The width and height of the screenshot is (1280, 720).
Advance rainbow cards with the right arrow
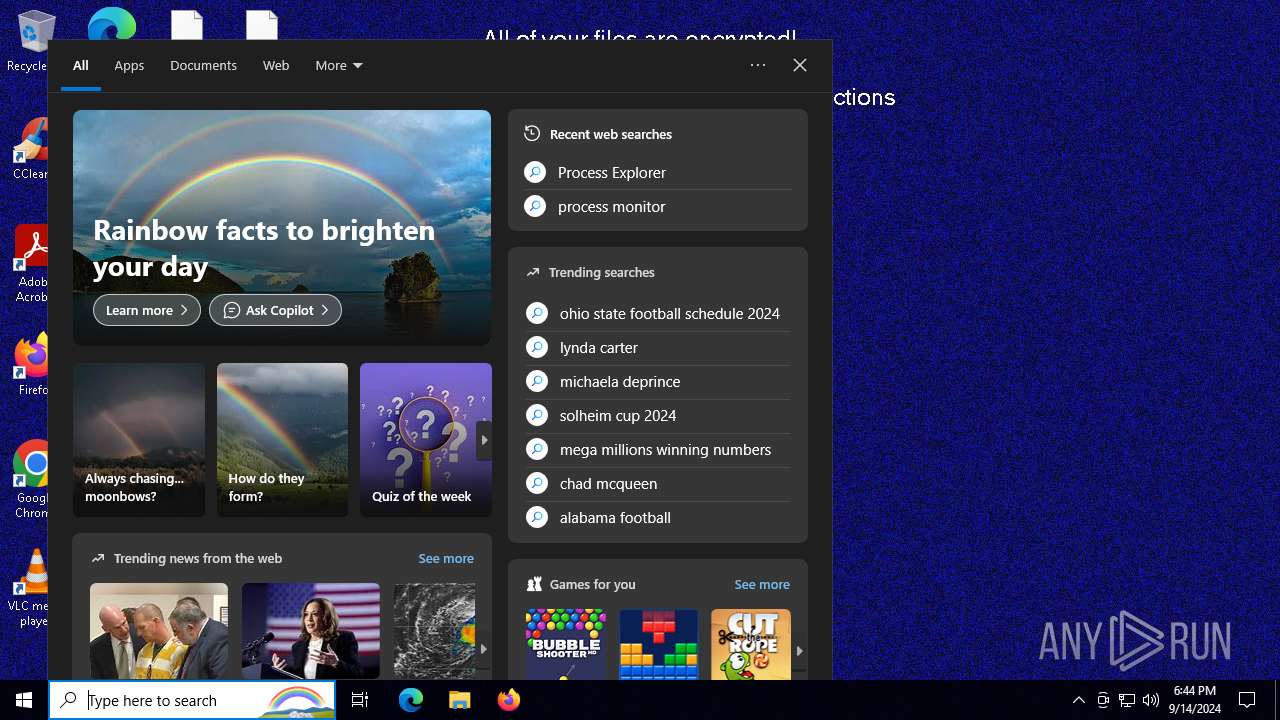tap(484, 440)
